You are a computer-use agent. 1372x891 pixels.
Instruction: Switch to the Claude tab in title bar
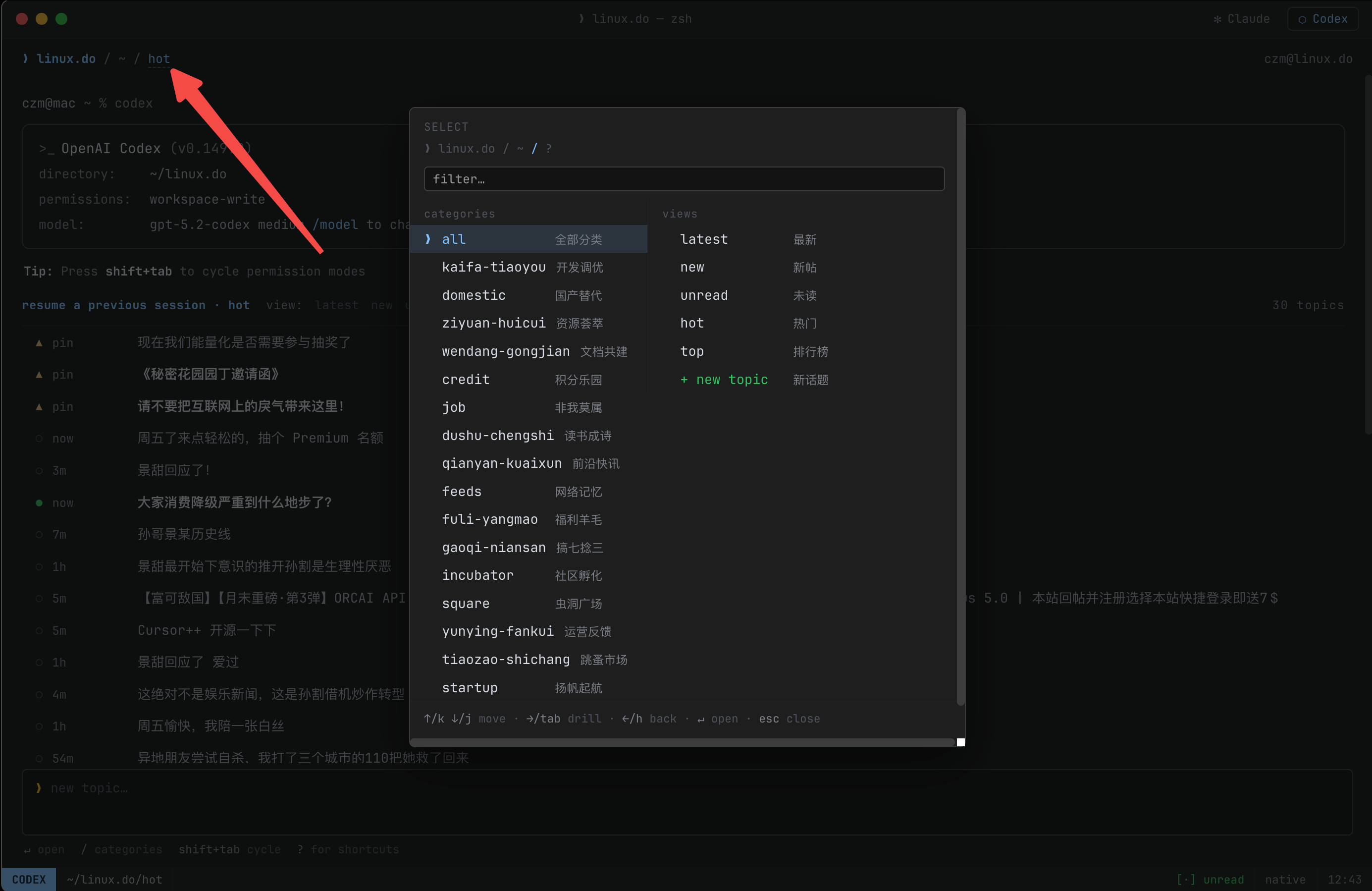[1241, 18]
